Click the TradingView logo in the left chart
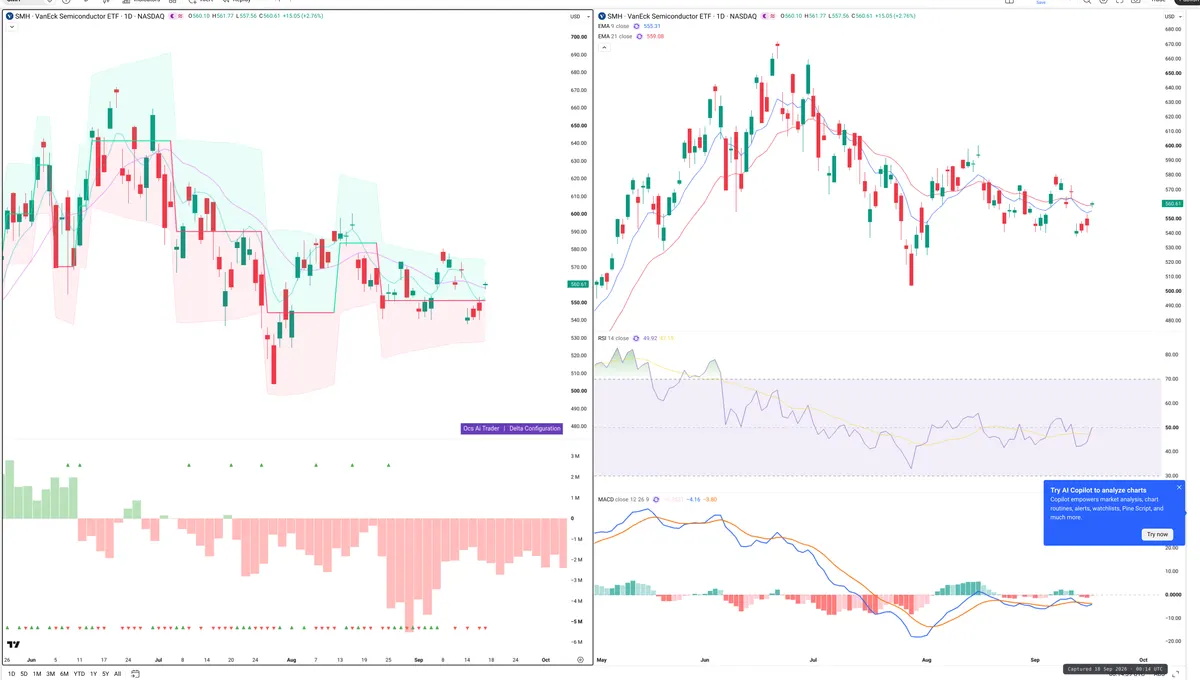This screenshot has width=1200, height=680. point(14,645)
